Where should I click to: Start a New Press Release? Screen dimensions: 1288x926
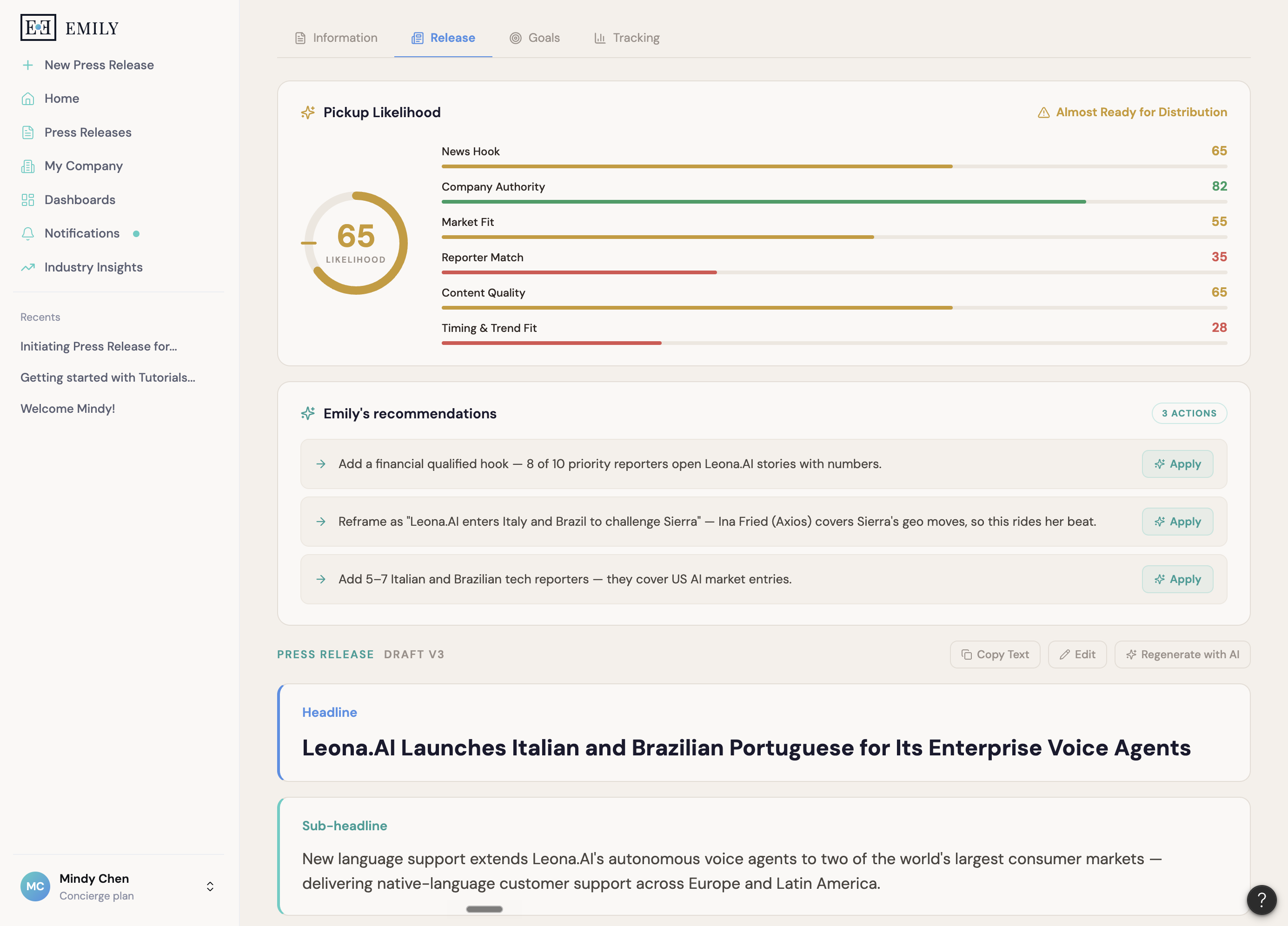[100, 65]
